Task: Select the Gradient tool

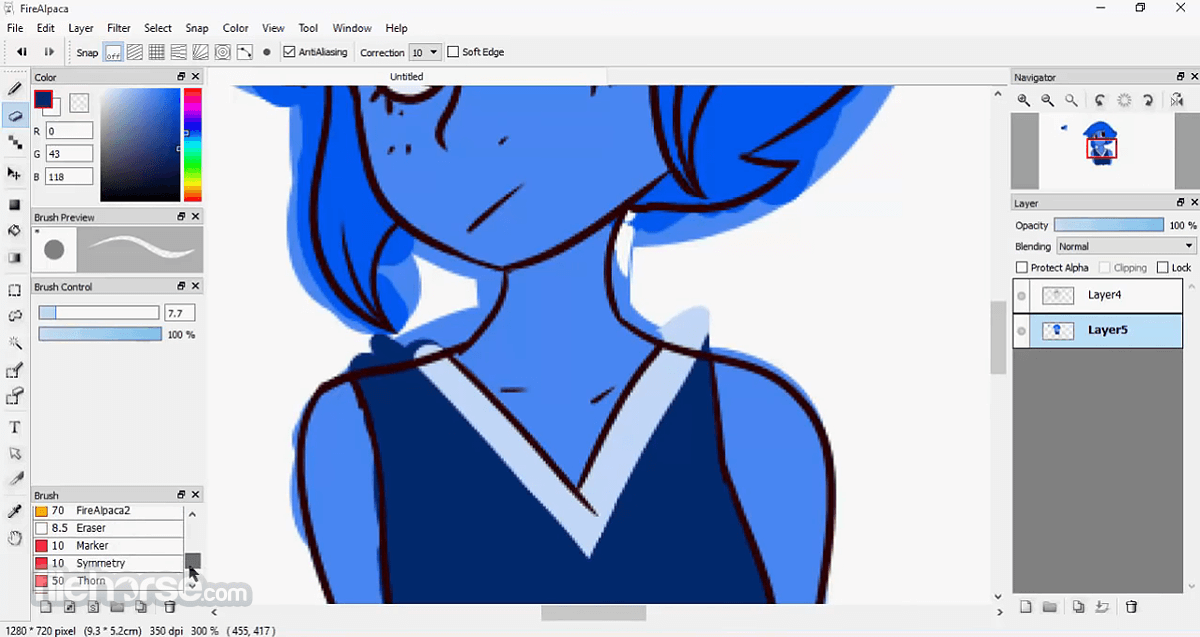Action: 15,258
